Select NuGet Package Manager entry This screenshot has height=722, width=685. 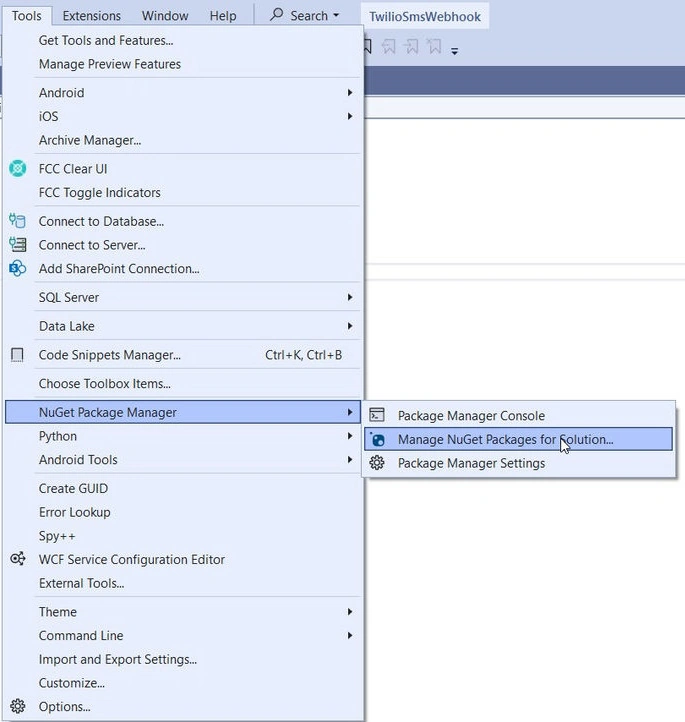(x=182, y=412)
